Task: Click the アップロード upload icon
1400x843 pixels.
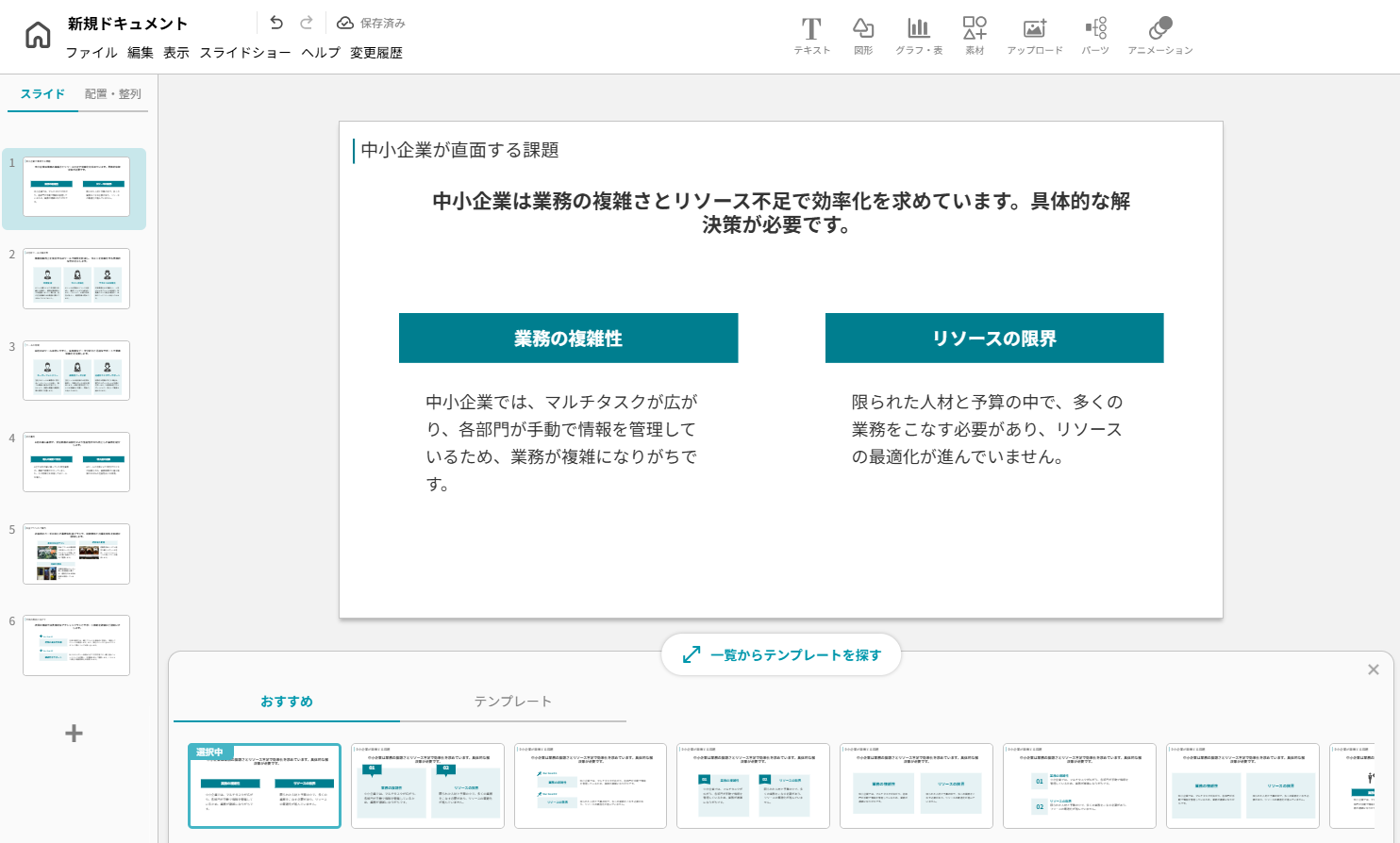Action: coord(1034,36)
